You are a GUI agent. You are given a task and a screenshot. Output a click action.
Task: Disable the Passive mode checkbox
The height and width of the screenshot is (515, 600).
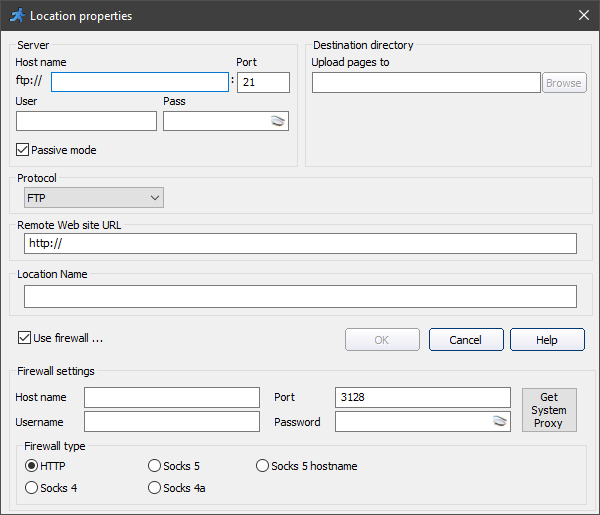click(x=24, y=150)
